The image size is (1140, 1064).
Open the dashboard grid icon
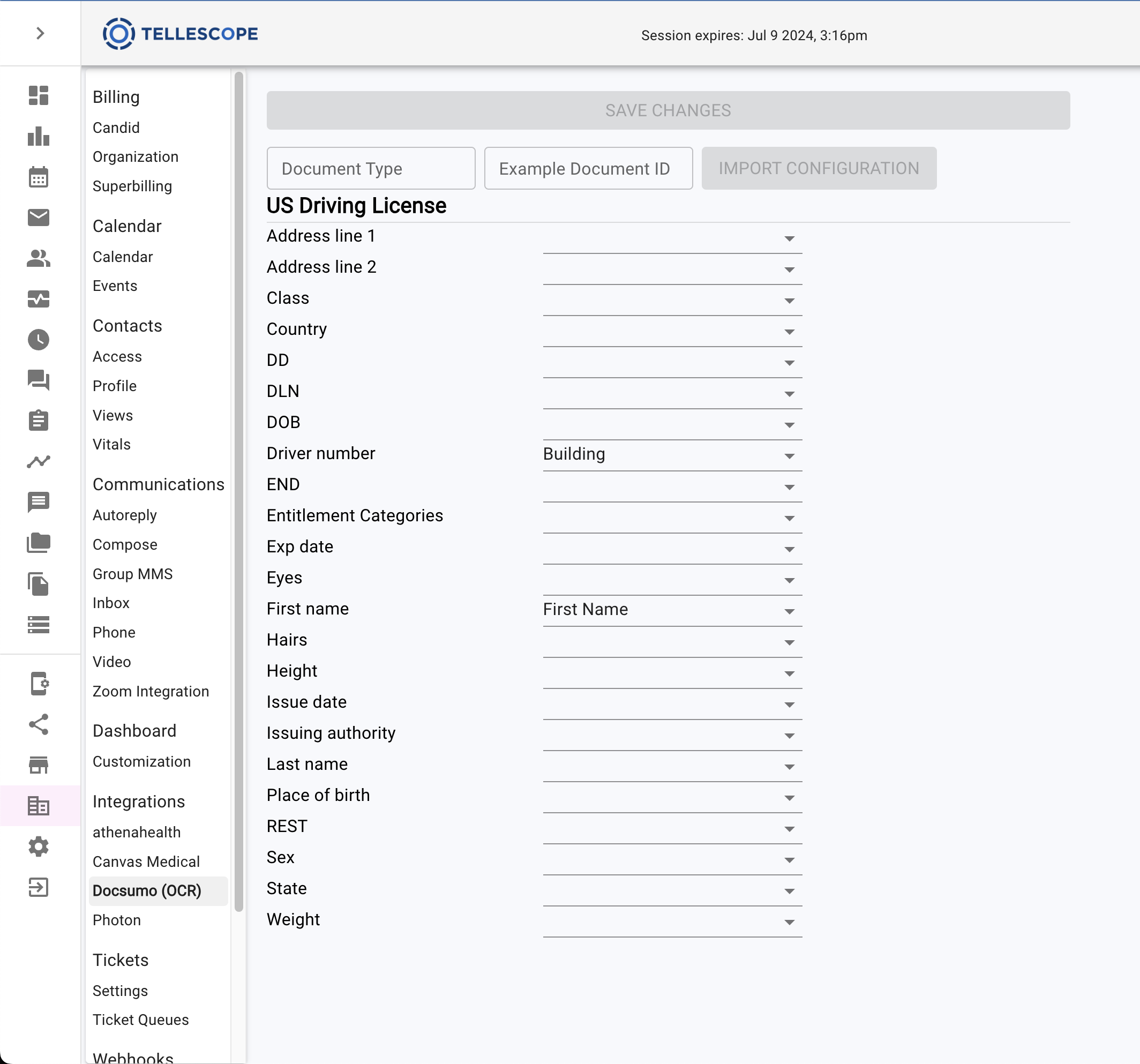pos(39,95)
